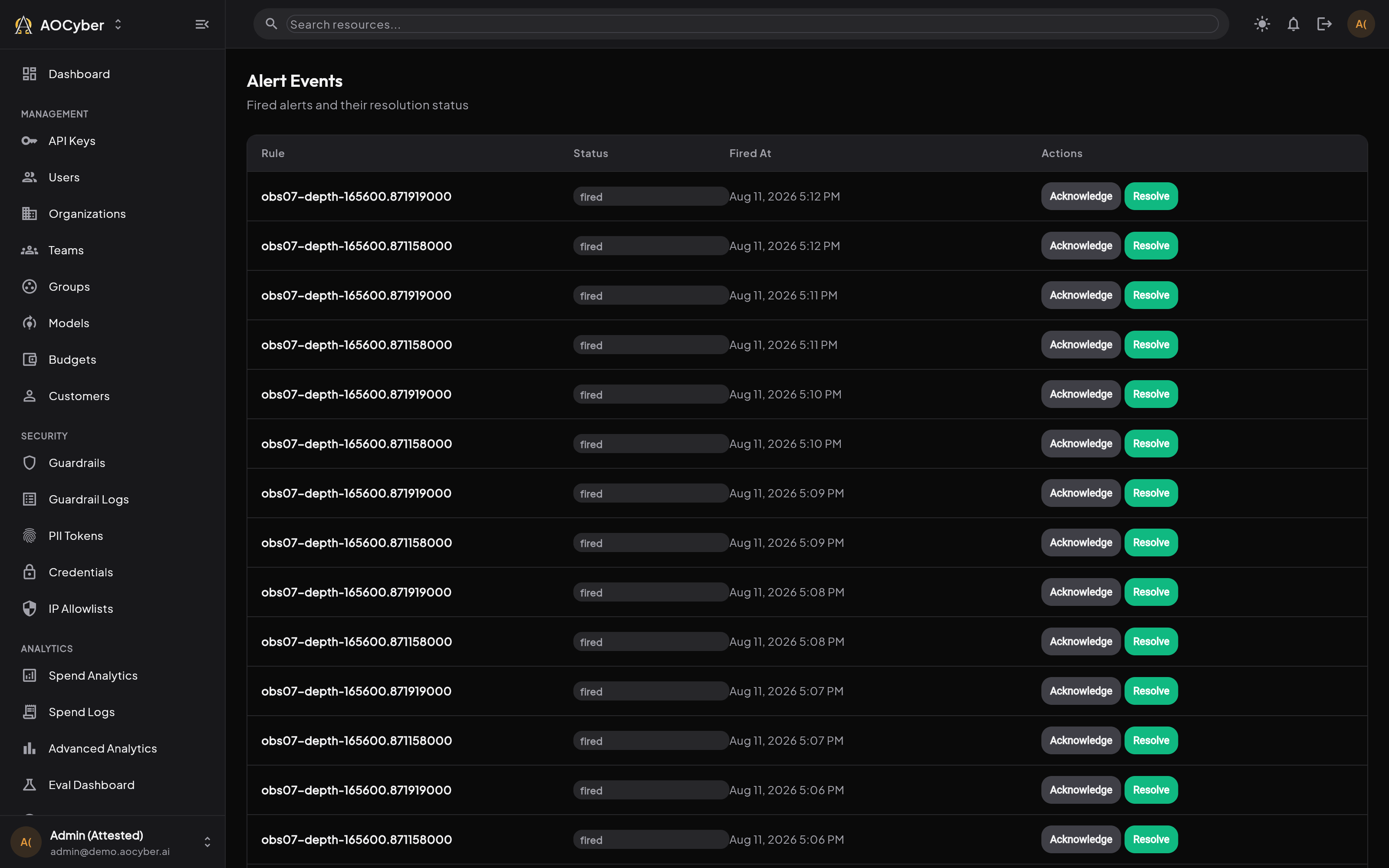Click the Aug 11, 2026 5:10 PM 871158000 timestamp
The height and width of the screenshot is (868, 1389).
[785, 444]
